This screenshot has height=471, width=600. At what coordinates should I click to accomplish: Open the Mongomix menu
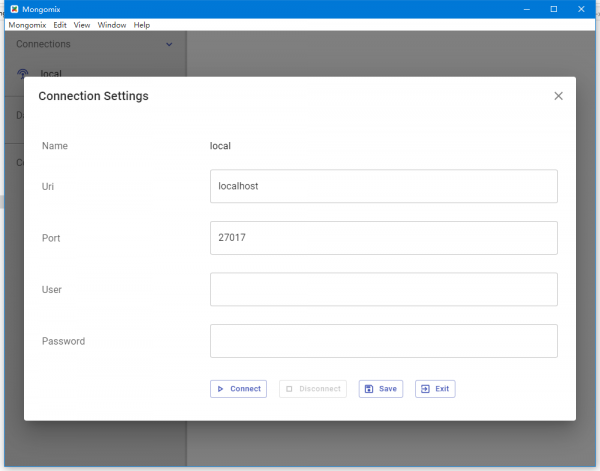[27, 25]
